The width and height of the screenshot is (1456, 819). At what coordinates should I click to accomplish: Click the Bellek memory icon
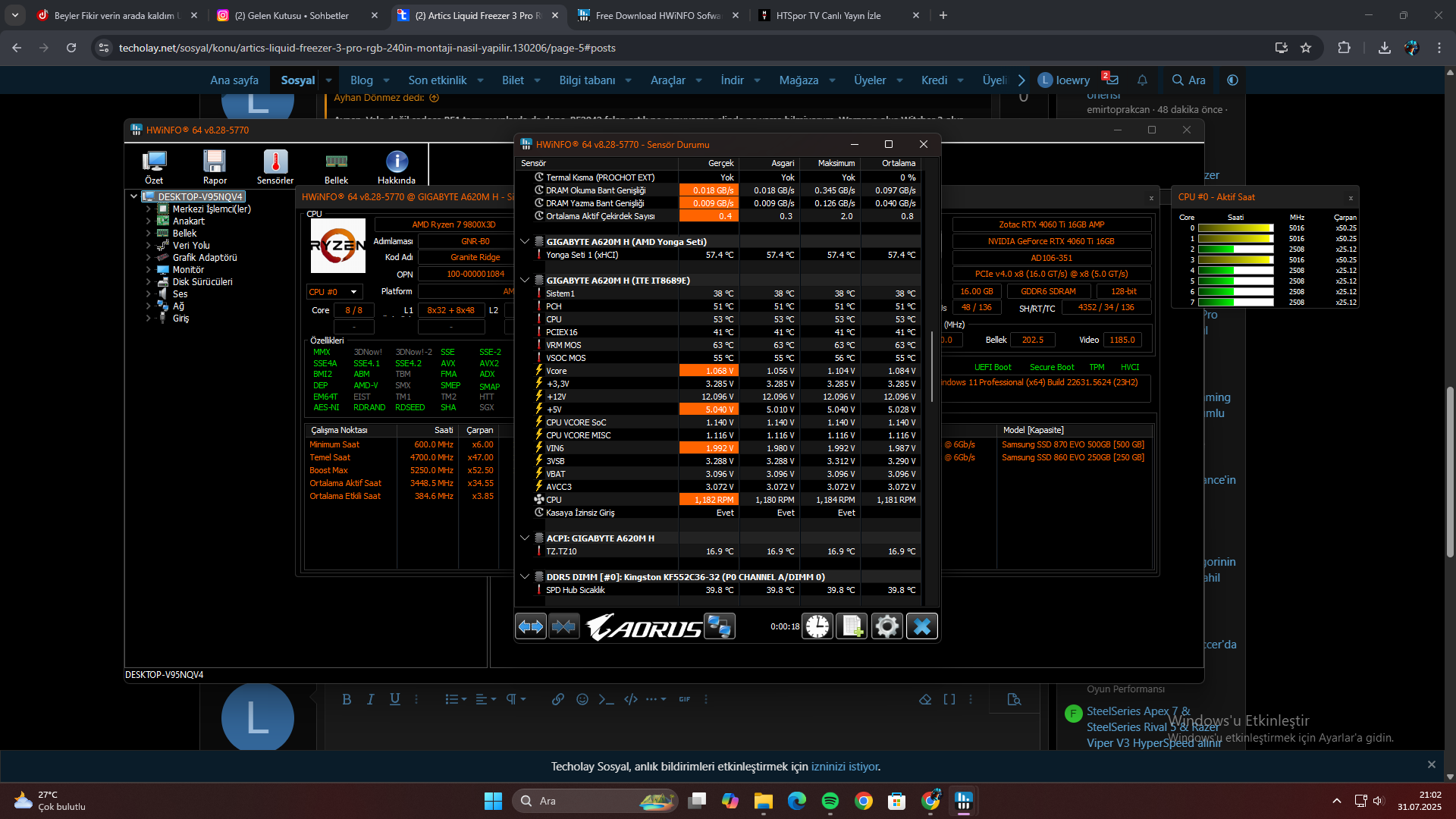(336, 167)
